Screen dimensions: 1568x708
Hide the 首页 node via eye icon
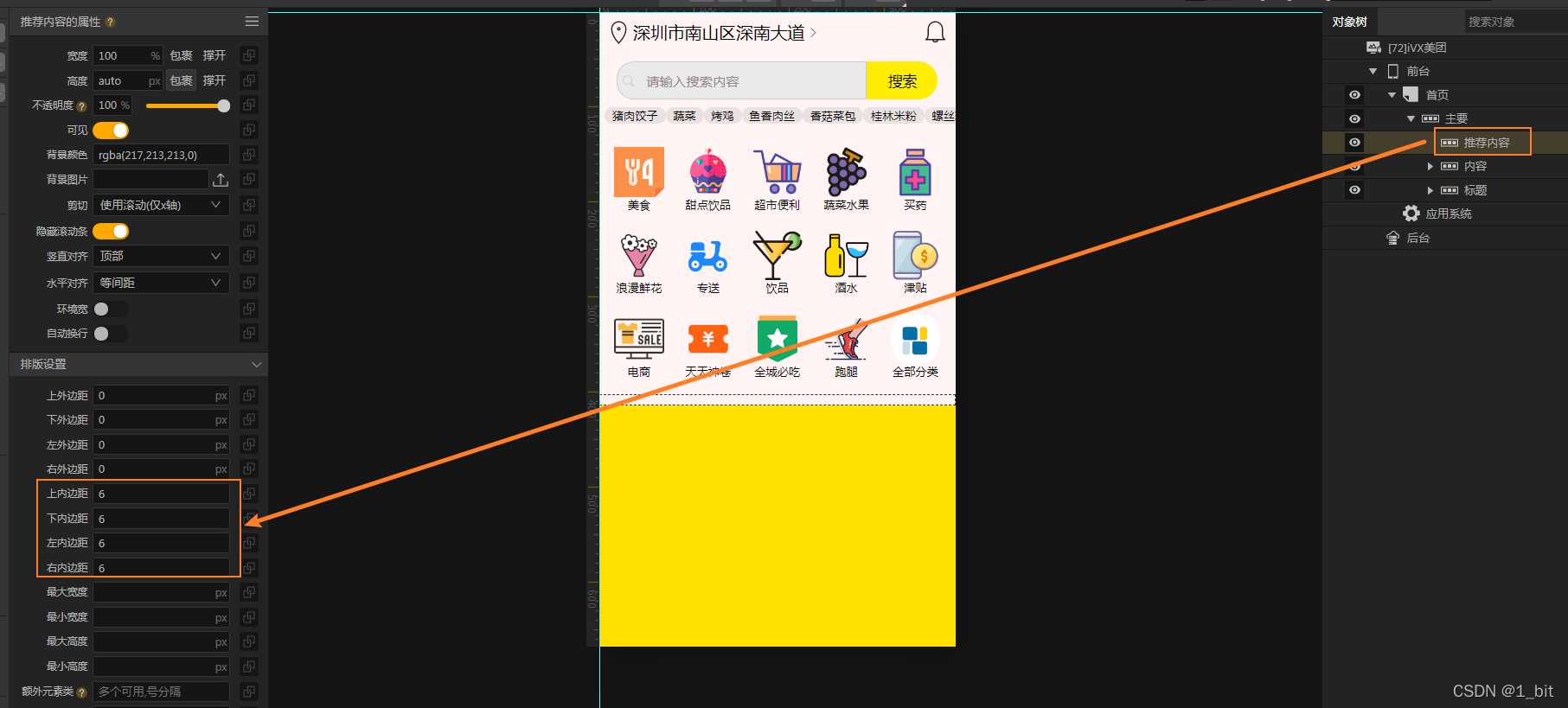(1354, 95)
